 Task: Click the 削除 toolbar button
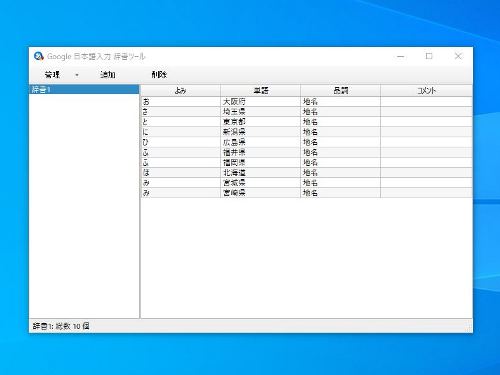pos(159,75)
